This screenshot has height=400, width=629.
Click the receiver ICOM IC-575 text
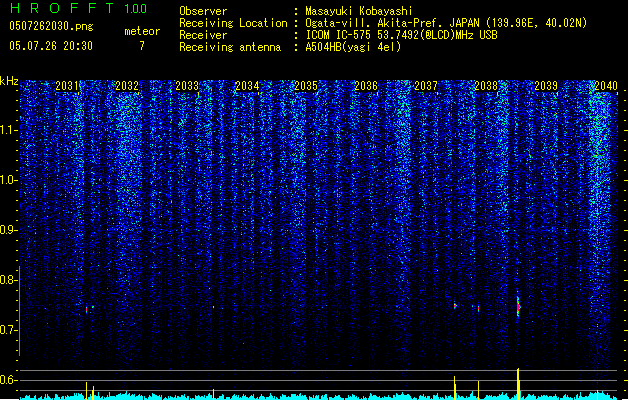(x=401, y=35)
